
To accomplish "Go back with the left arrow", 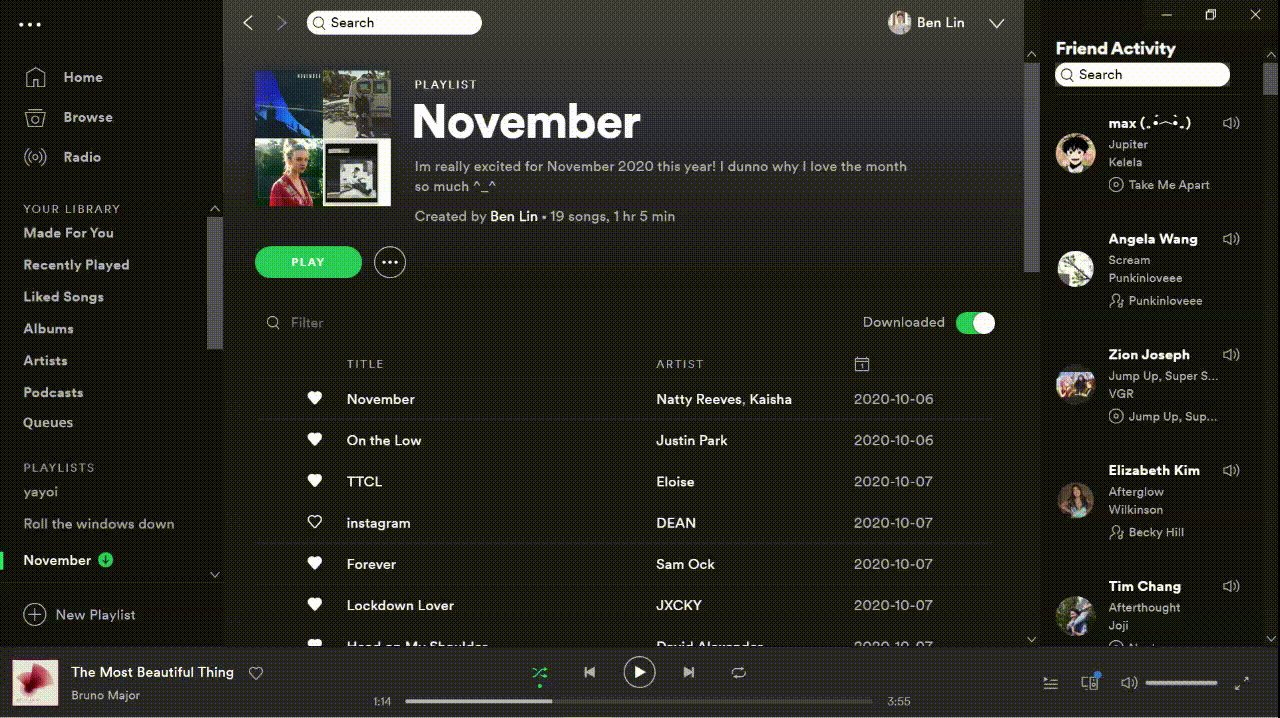I will [248, 23].
